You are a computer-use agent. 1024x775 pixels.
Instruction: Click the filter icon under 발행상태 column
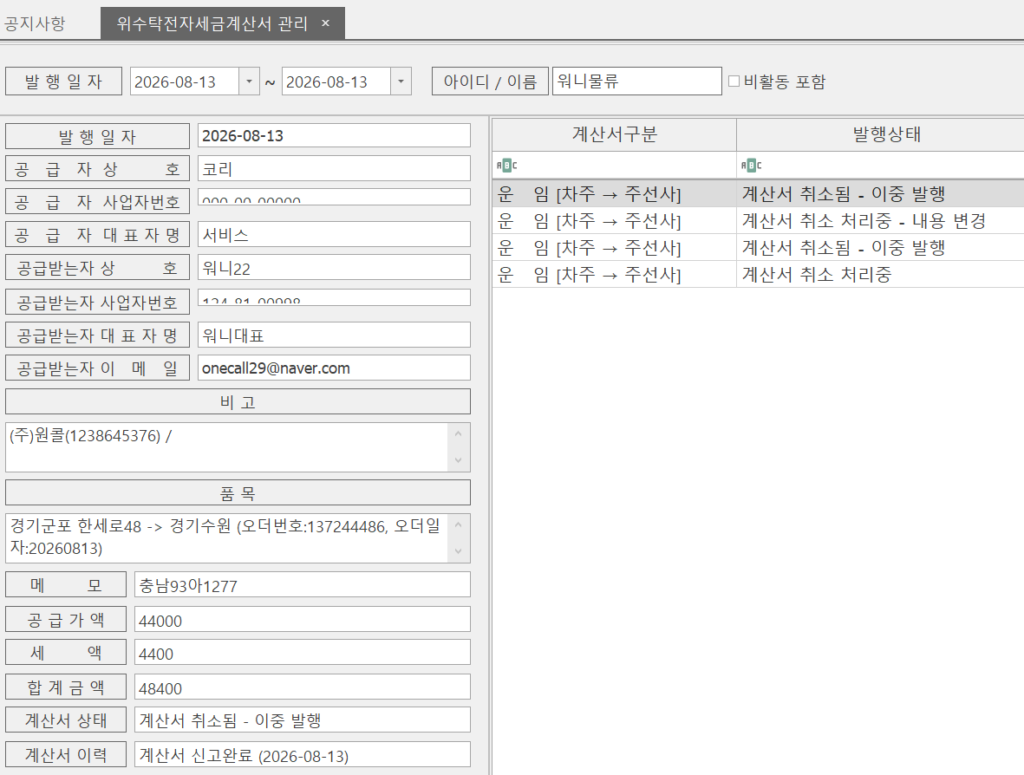point(751,165)
